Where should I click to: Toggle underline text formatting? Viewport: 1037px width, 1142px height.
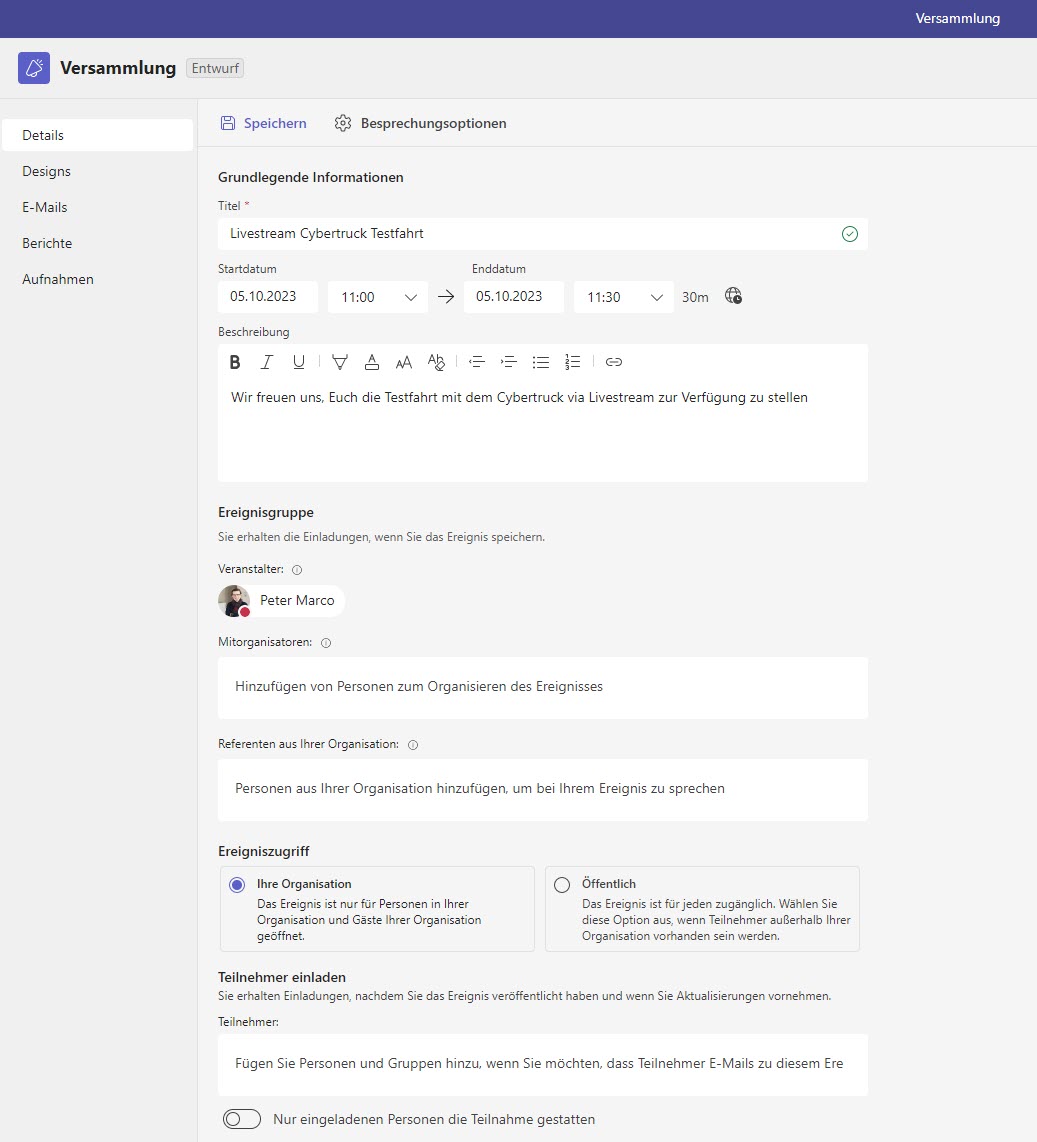299,362
